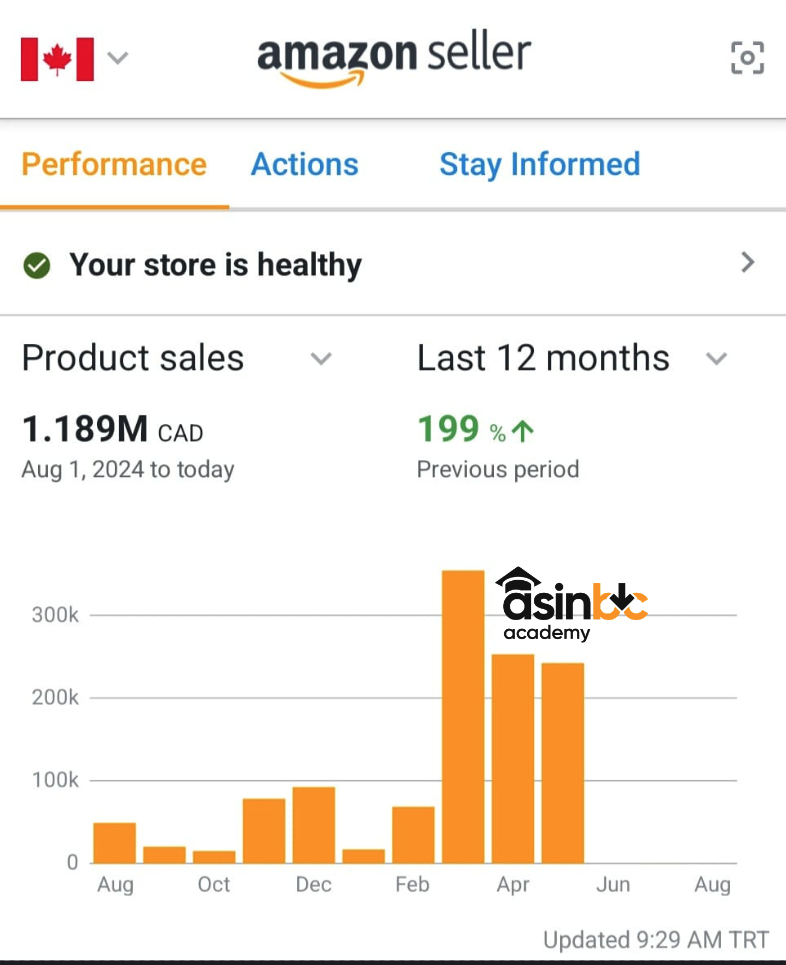Tap the Updated 9:29 AM TRT timestamp

click(655, 940)
